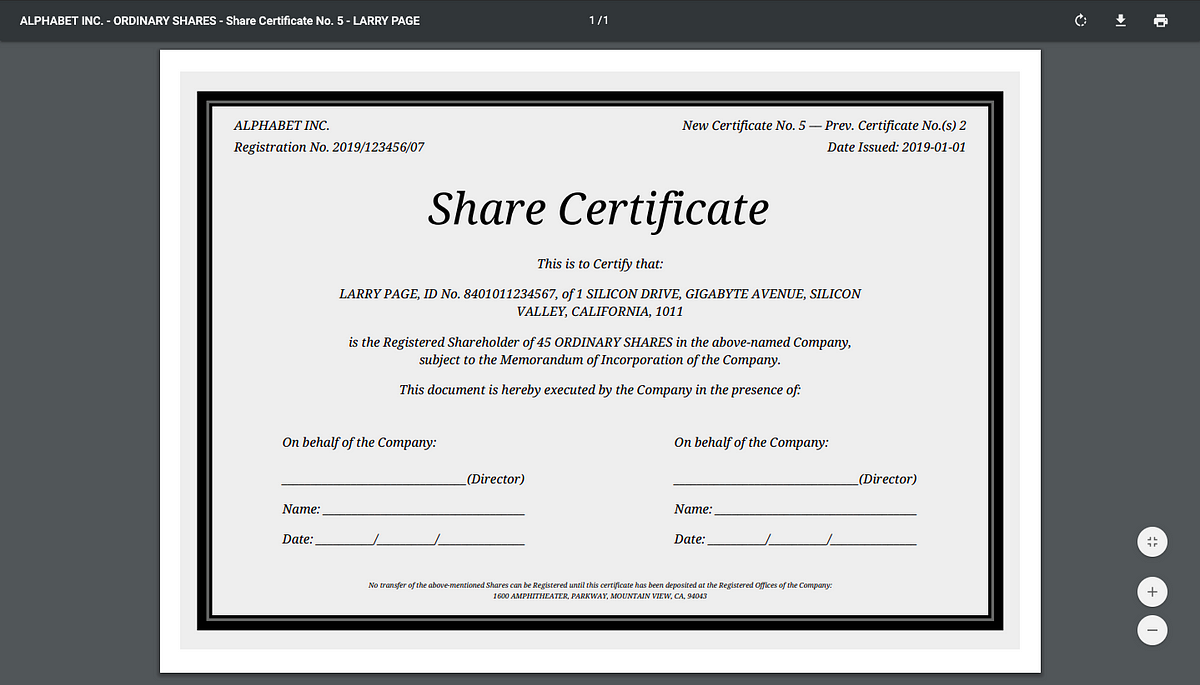
Task: Click the Memorandum of Incorporation line
Action: (x=600, y=360)
